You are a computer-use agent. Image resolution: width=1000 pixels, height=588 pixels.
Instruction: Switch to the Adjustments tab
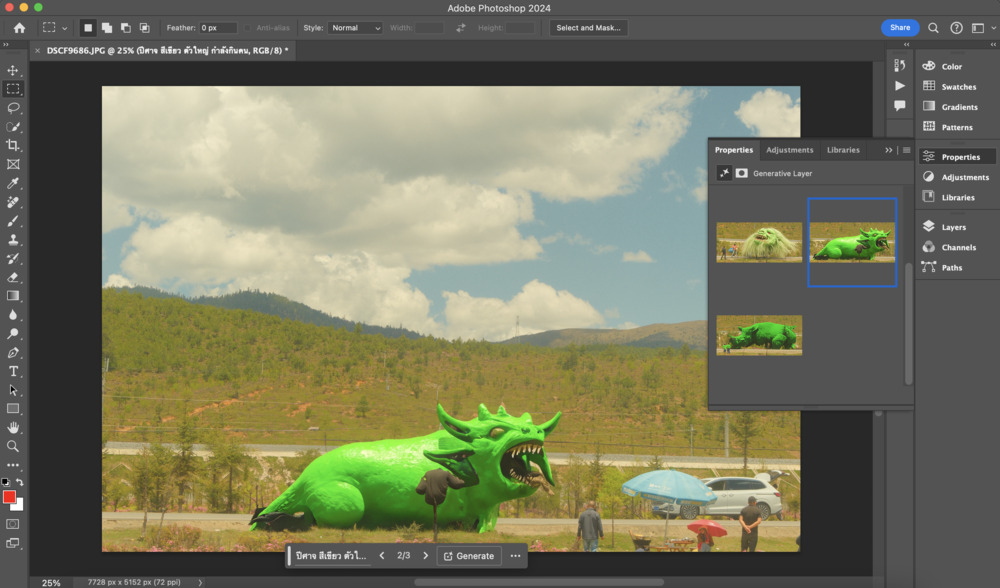tap(789, 150)
